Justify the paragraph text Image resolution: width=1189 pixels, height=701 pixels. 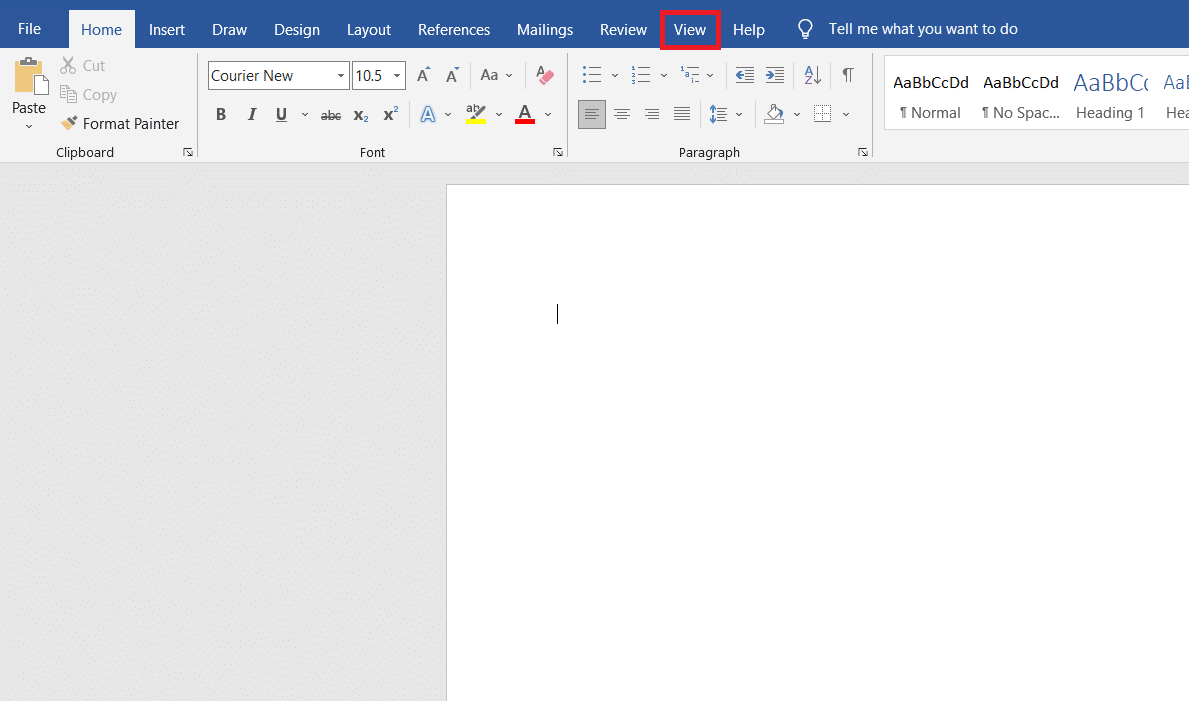[682, 115]
